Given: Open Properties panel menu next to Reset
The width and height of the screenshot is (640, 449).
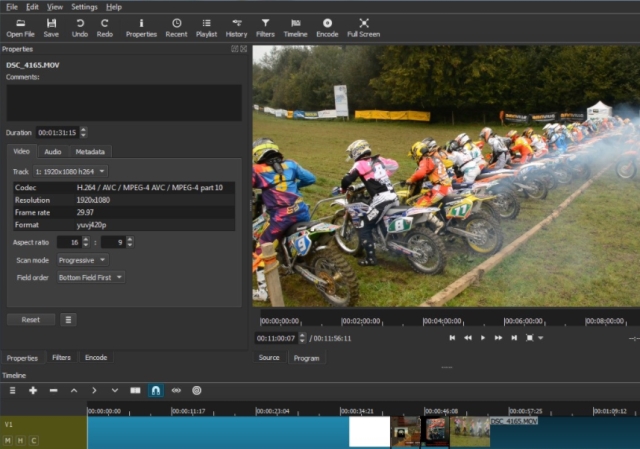Looking at the screenshot, I should point(68,320).
